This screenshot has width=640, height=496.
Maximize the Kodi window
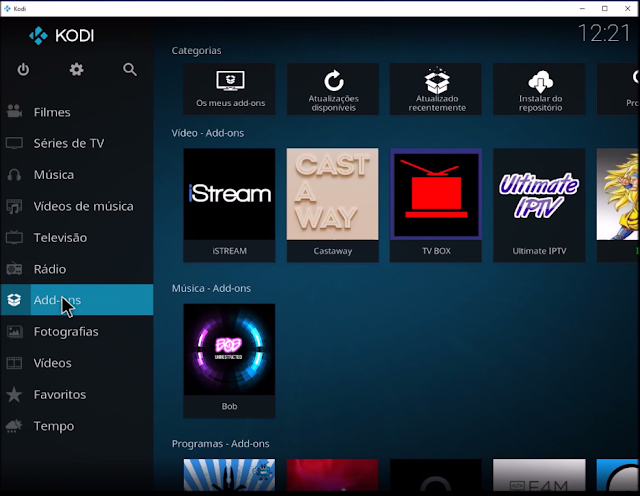coord(605,9)
